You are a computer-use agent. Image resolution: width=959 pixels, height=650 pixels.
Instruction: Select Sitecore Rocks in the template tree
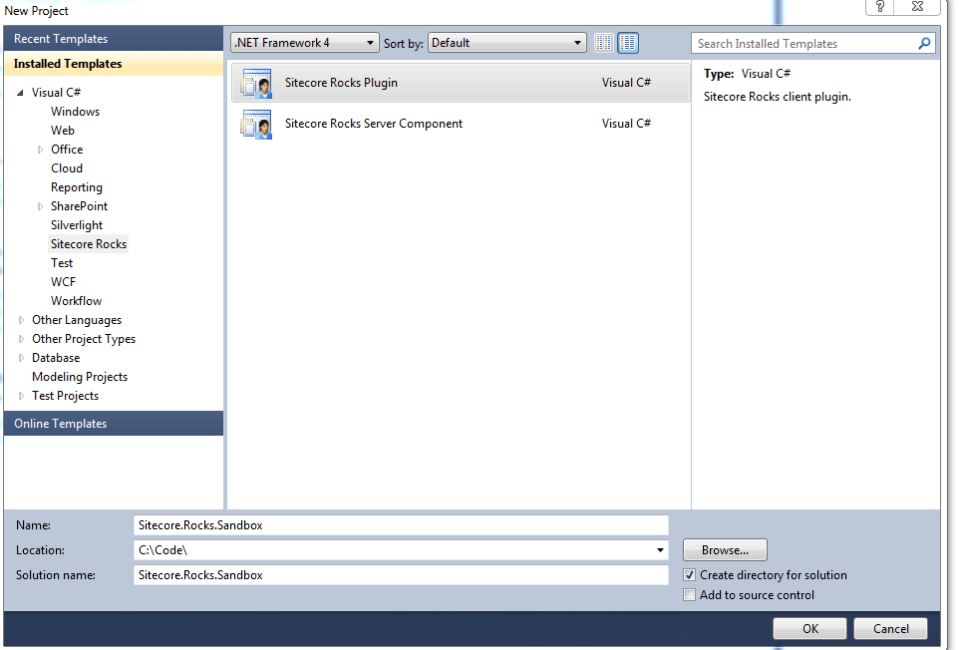(x=88, y=243)
